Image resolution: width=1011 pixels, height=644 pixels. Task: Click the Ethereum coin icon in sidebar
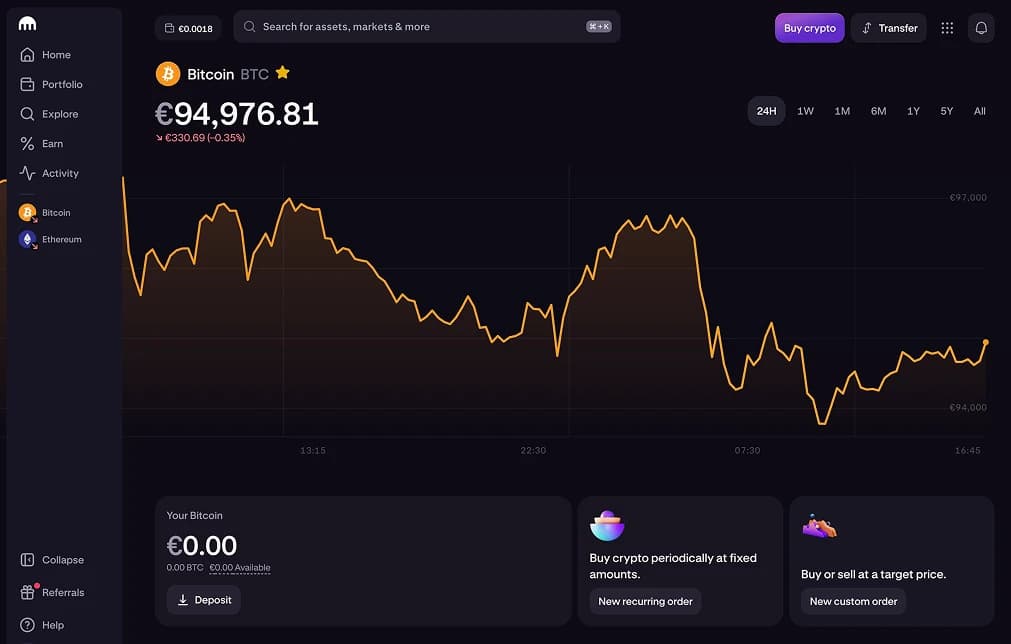(x=27, y=240)
